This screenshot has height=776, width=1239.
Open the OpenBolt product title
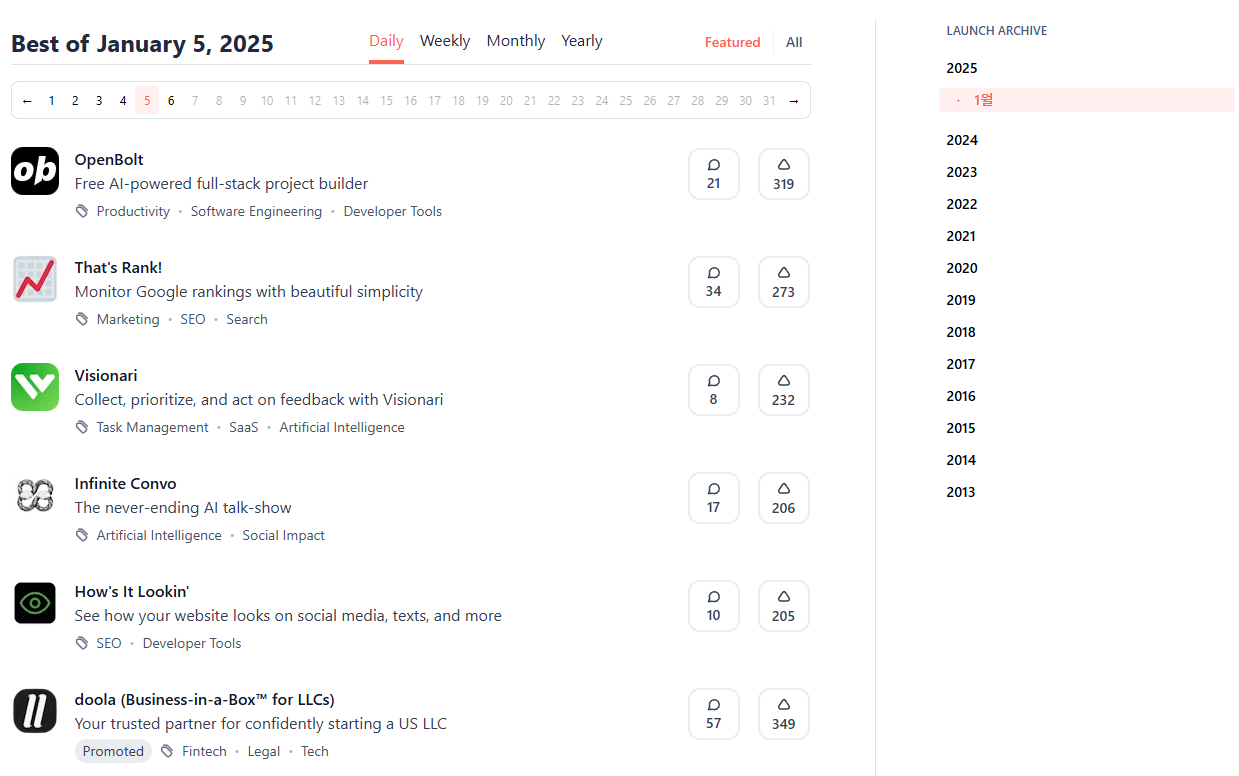tap(109, 159)
